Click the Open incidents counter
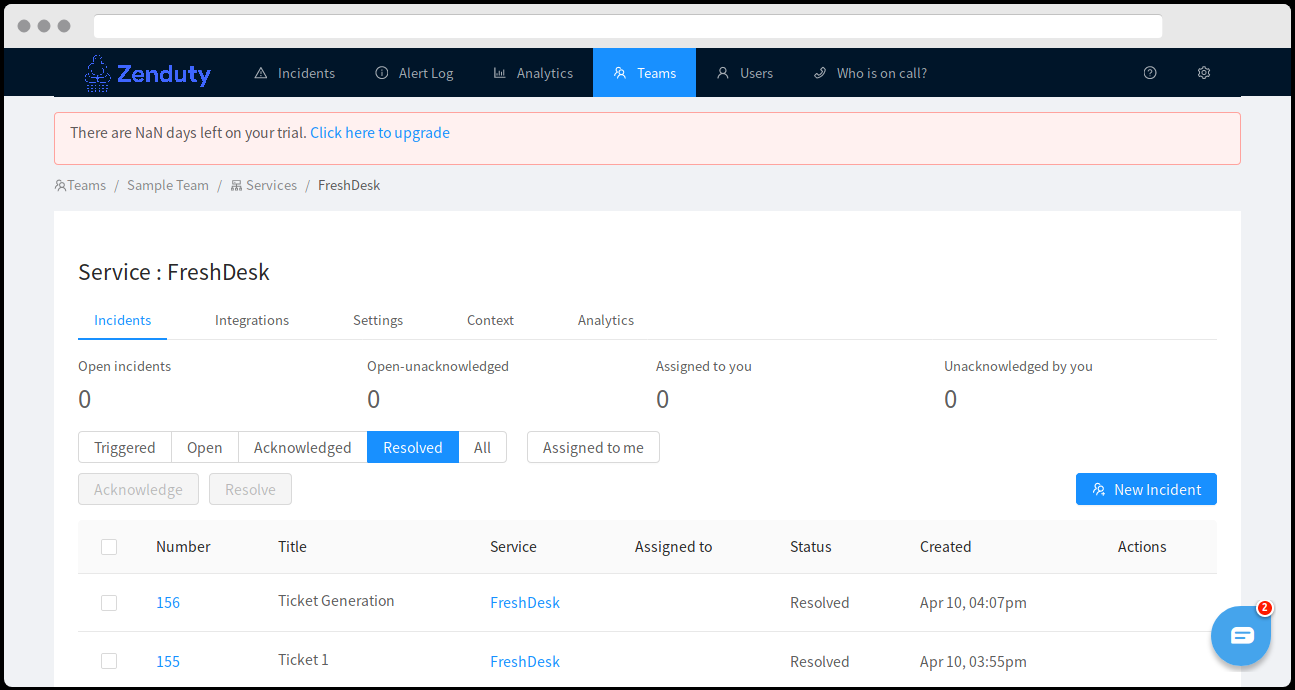The height and width of the screenshot is (690, 1295). (x=124, y=385)
